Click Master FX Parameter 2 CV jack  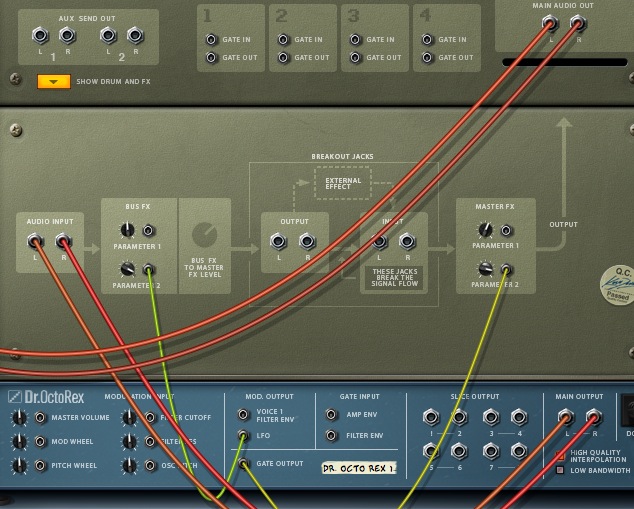point(506,269)
